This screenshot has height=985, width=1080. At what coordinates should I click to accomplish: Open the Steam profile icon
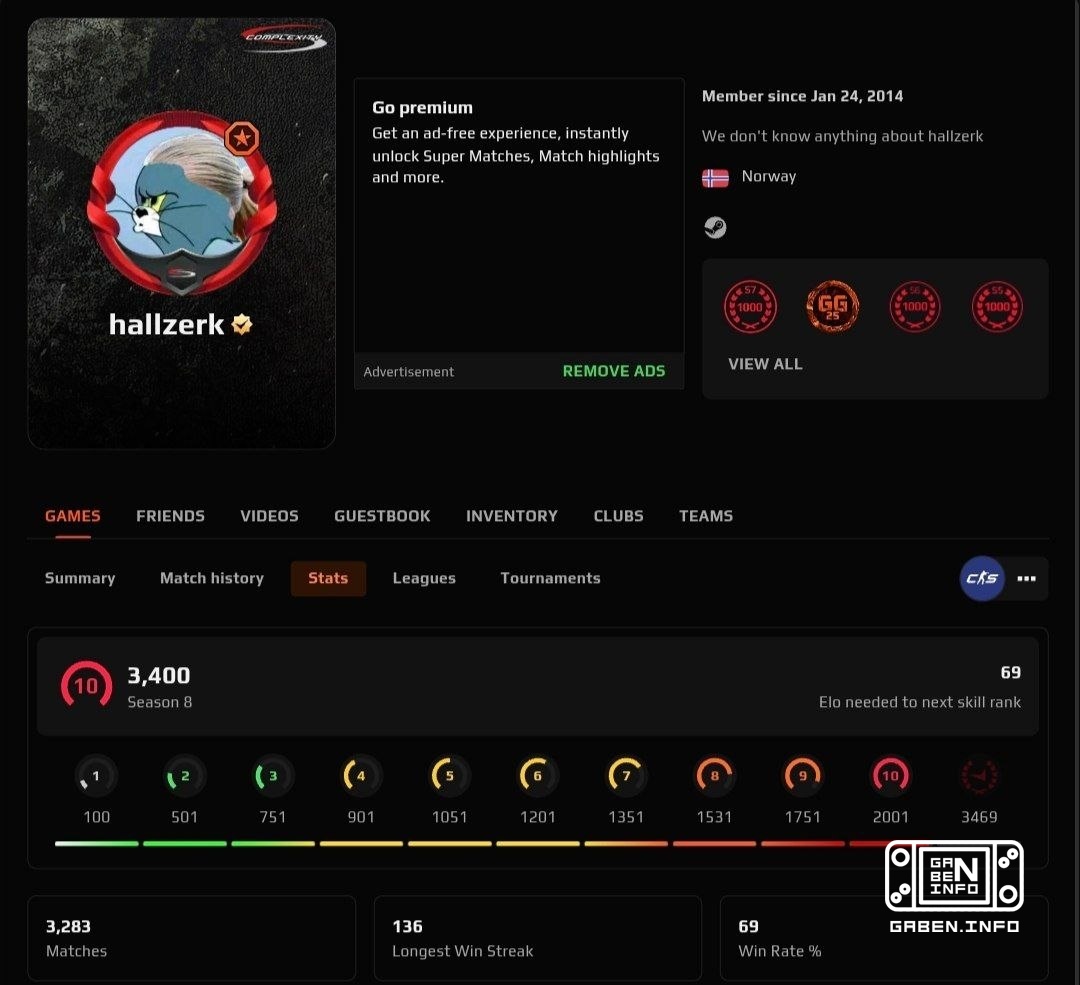[715, 227]
